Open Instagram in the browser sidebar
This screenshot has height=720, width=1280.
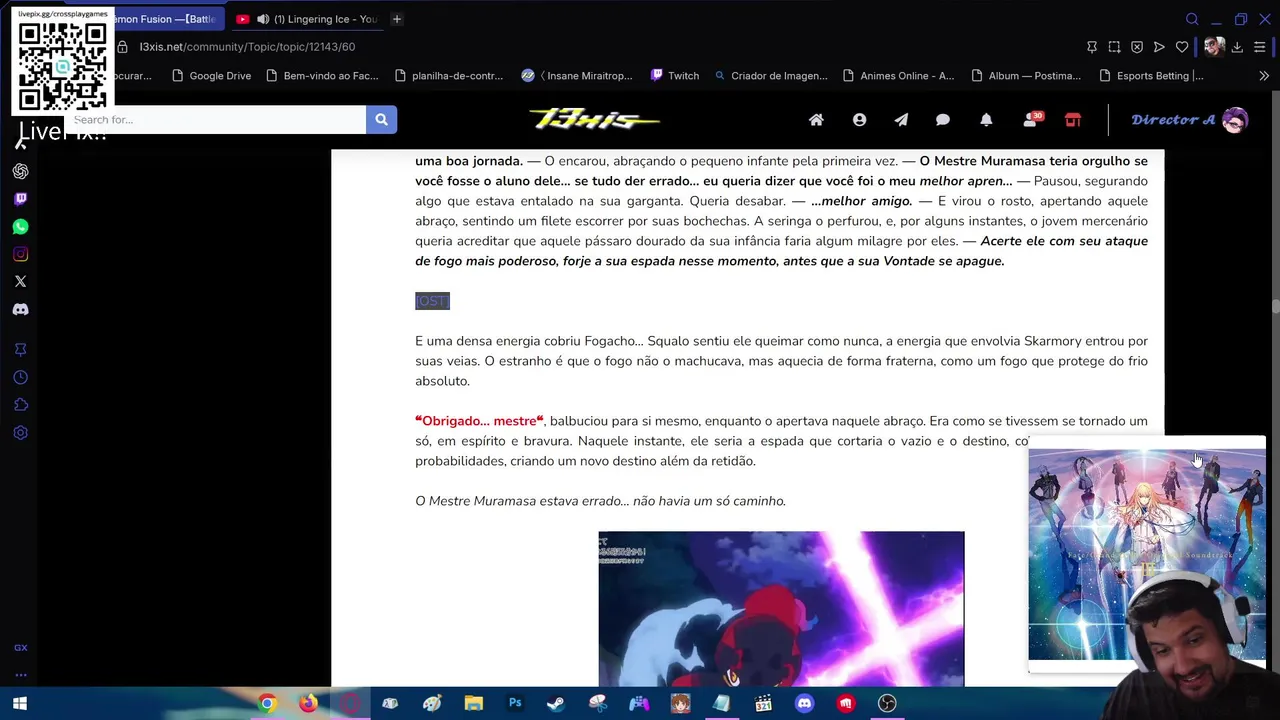[x=20, y=254]
